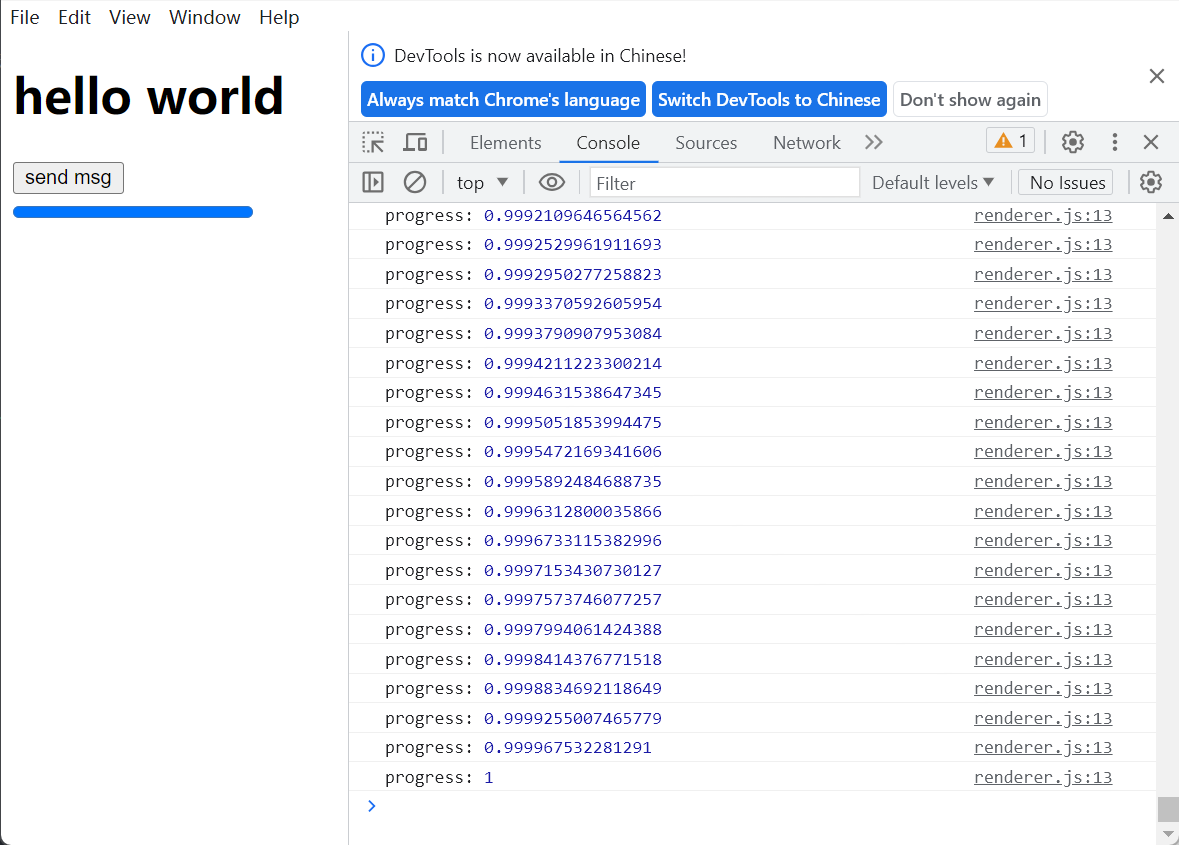Screen dimensions: 1179x845
Task: Focus the console Filter input field
Action: click(x=724, y=183)
